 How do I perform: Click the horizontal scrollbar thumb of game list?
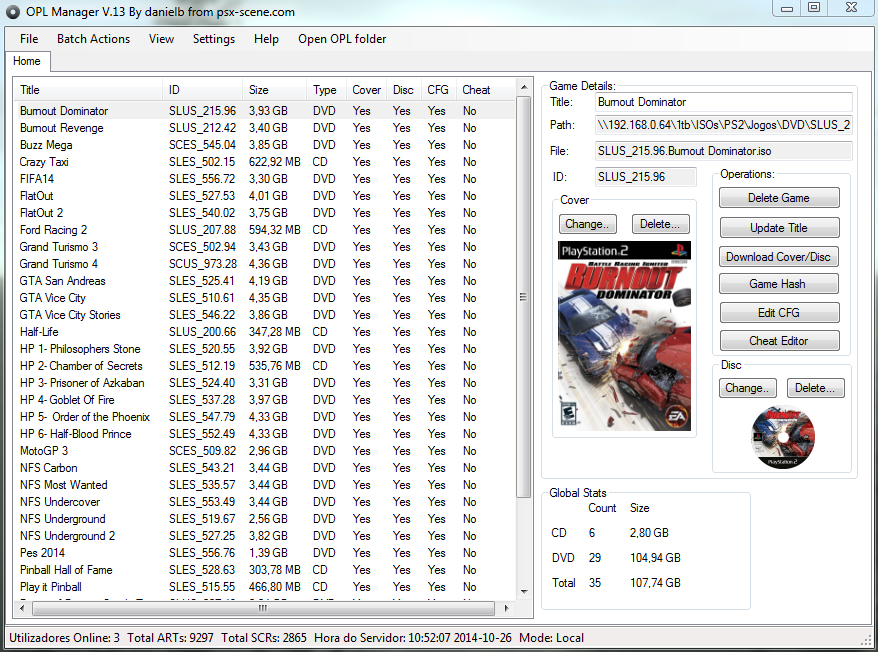(263, 608)
